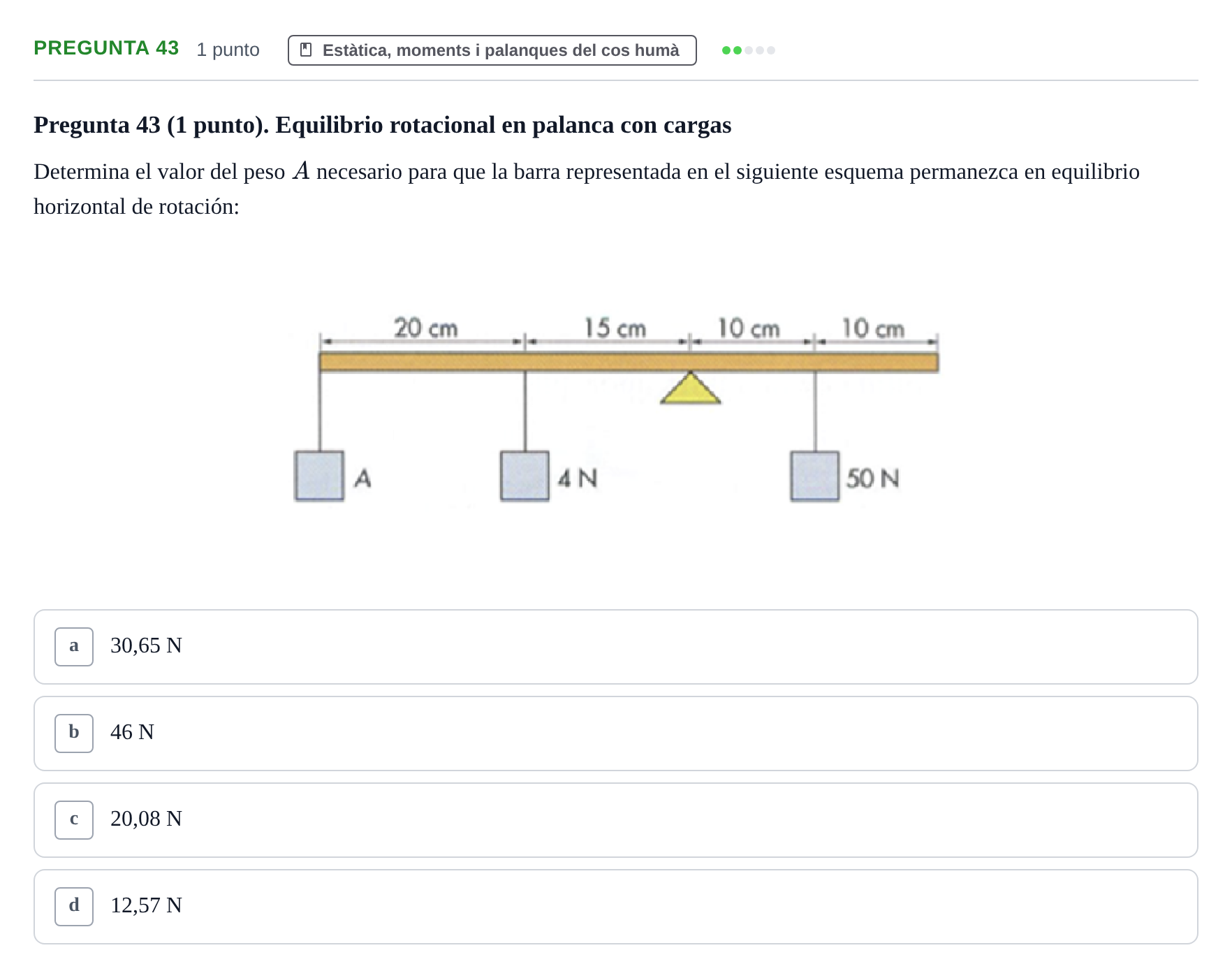Click the yellow fulcrum triangle in diagram
This screenshot has height=978, width=1232.
point(690,388)
